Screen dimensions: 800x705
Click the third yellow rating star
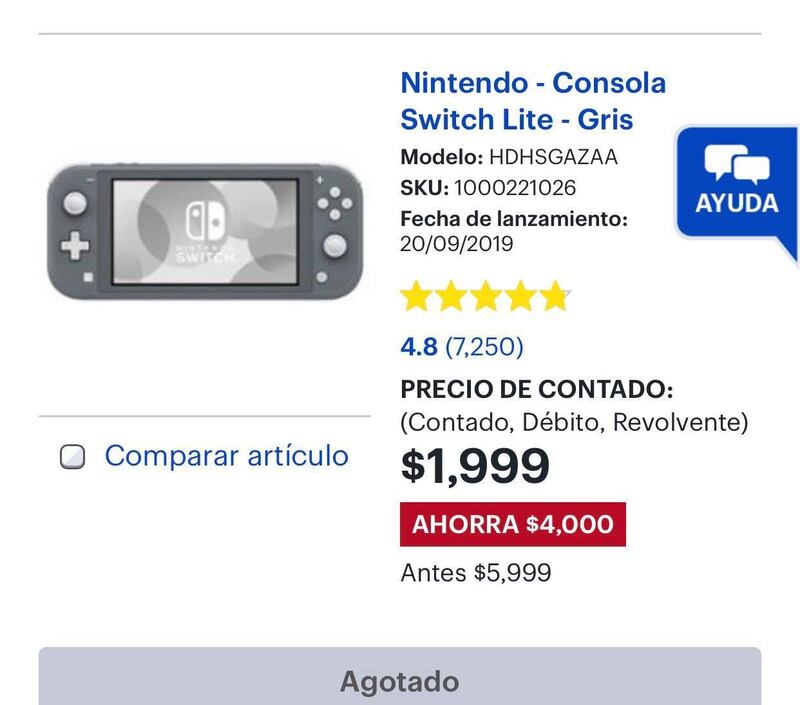tap(486, 296)
